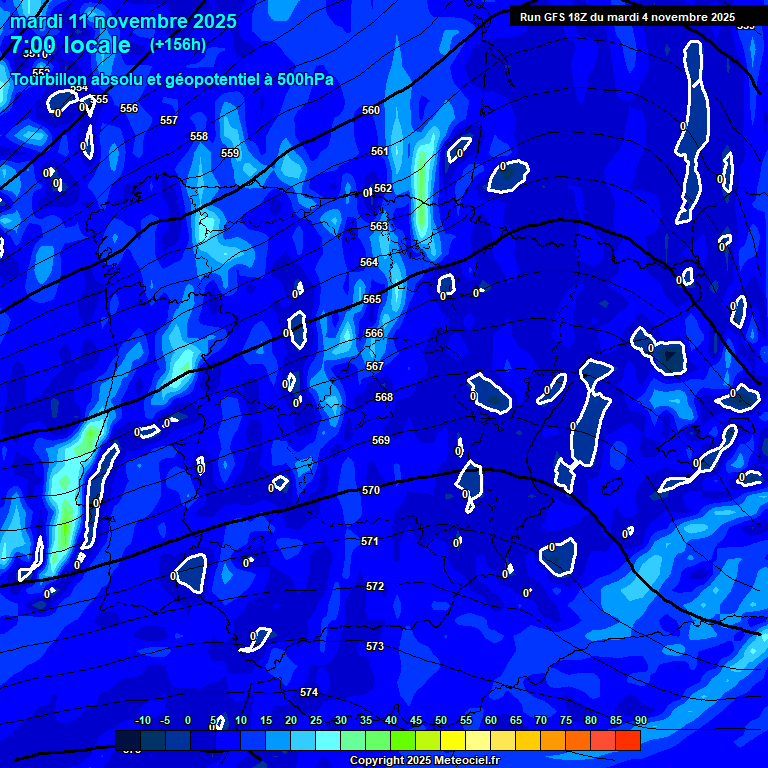Select the darkest -10 legend color swatch
The height and width of the screenshot is (768, 768).
pos(128,741)
